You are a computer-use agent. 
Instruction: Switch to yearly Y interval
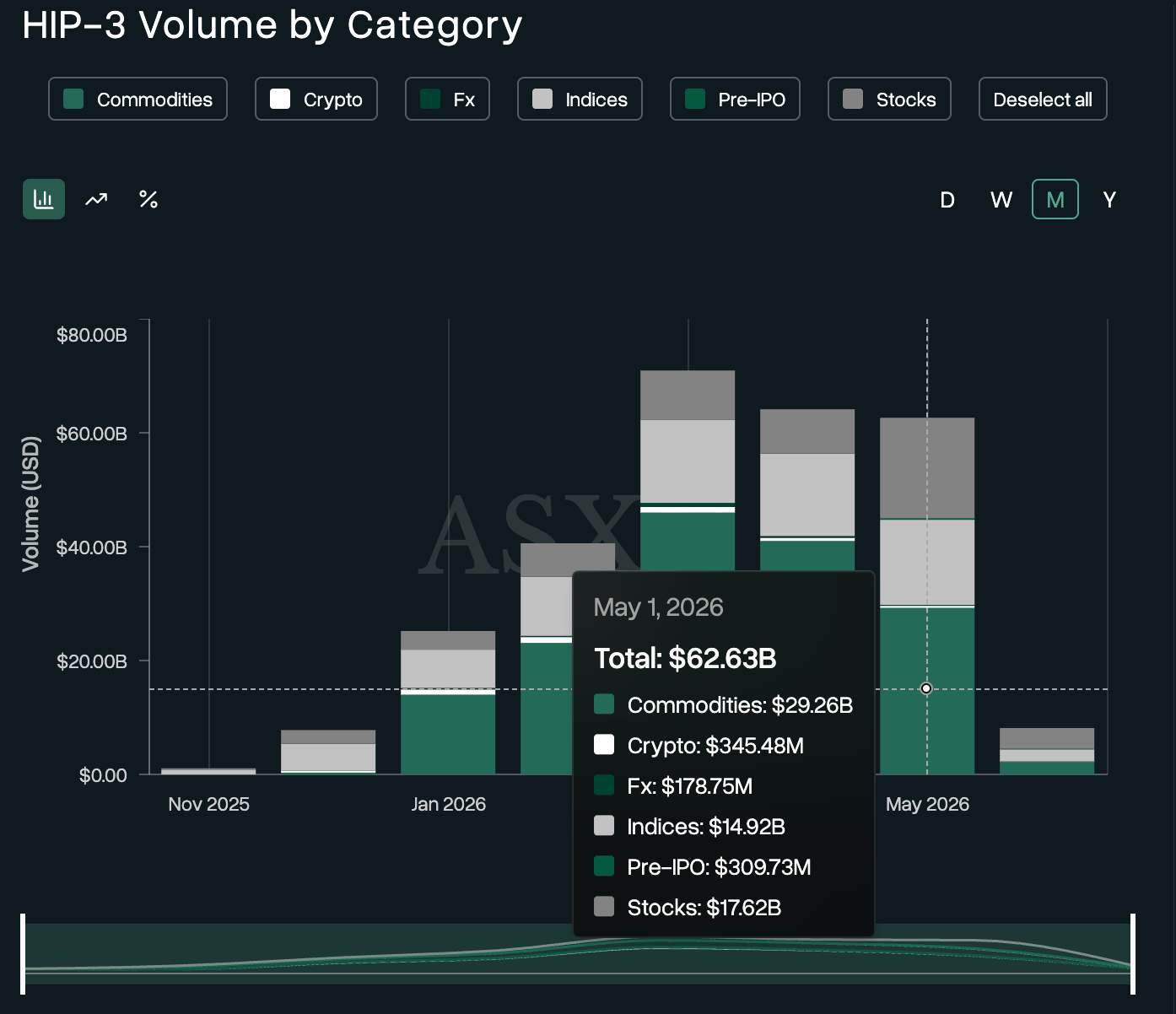1109,200
